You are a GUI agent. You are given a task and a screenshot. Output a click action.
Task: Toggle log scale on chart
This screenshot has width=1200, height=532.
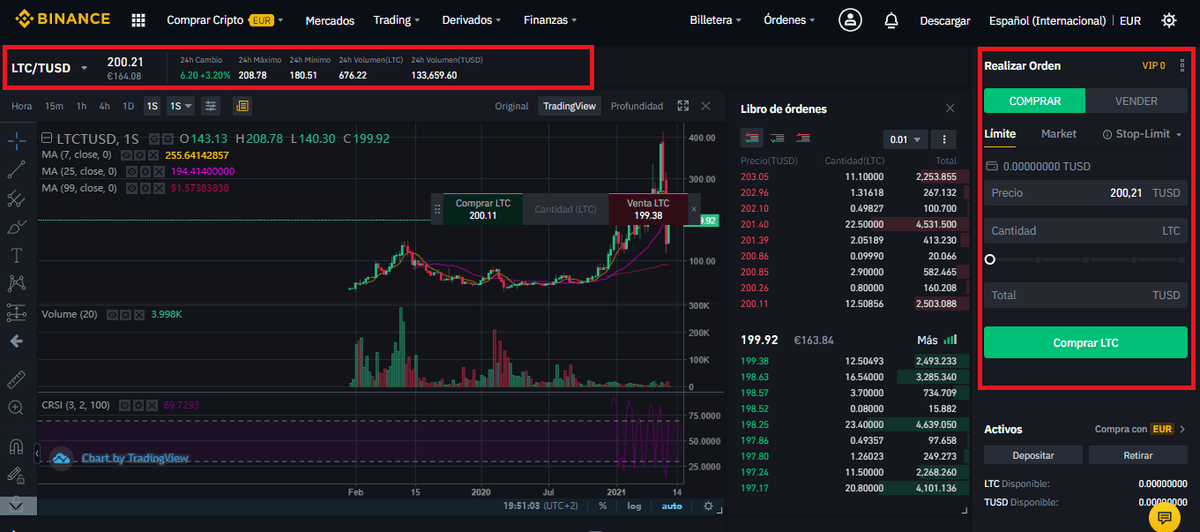632,507
